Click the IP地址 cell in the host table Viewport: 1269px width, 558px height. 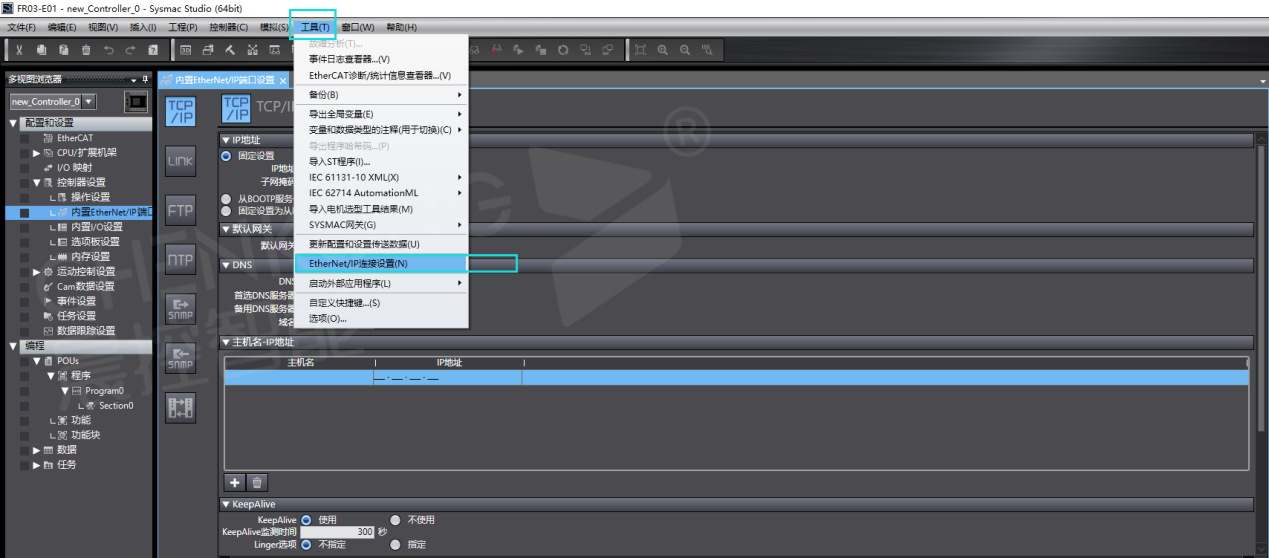[447, 378]
